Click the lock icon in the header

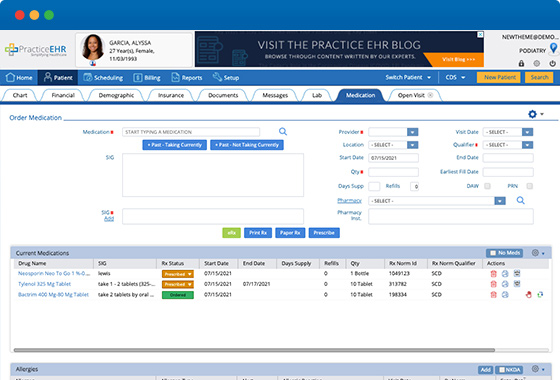click(x=521, y=63)
